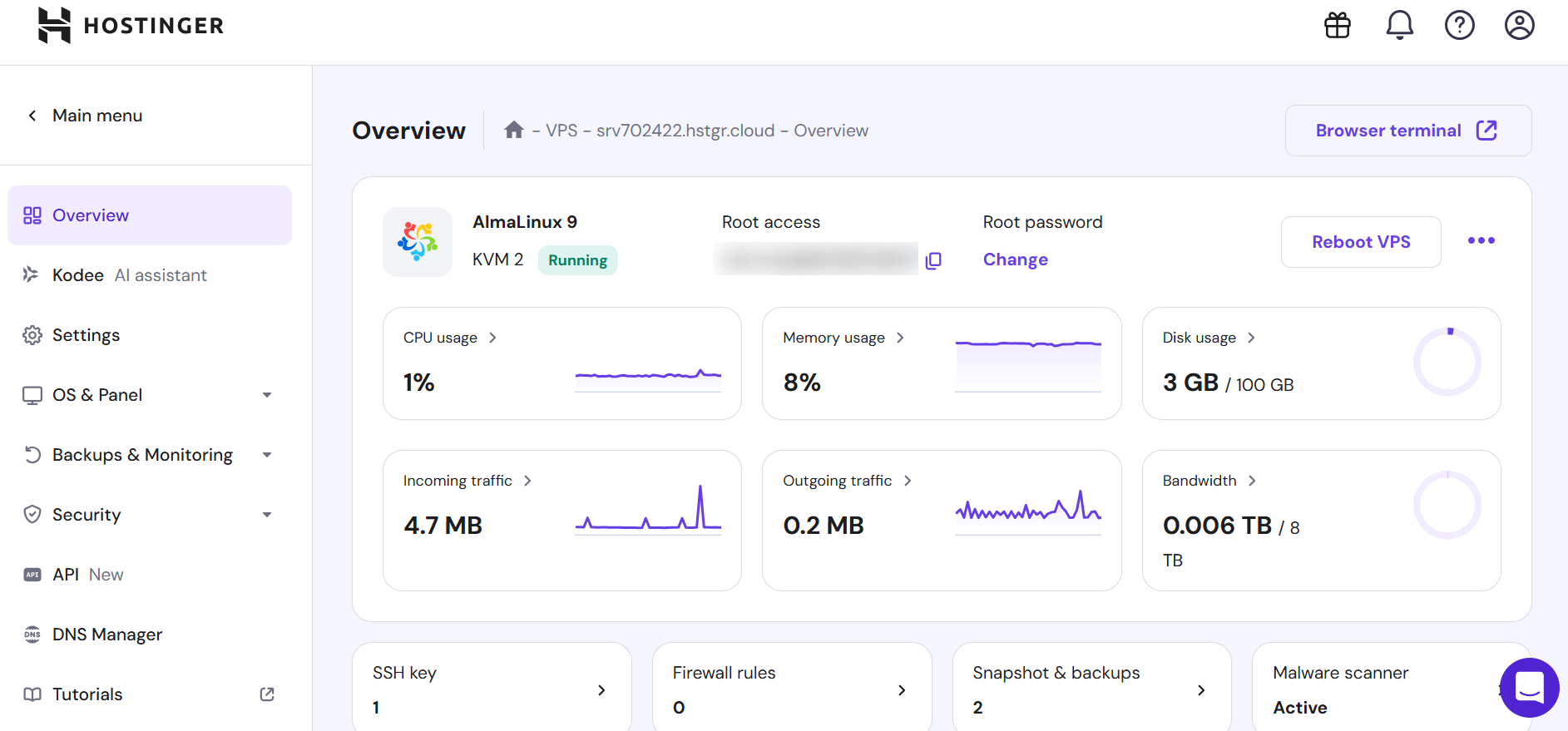
Task: Copy the root access command
Action: click(933, 260)
